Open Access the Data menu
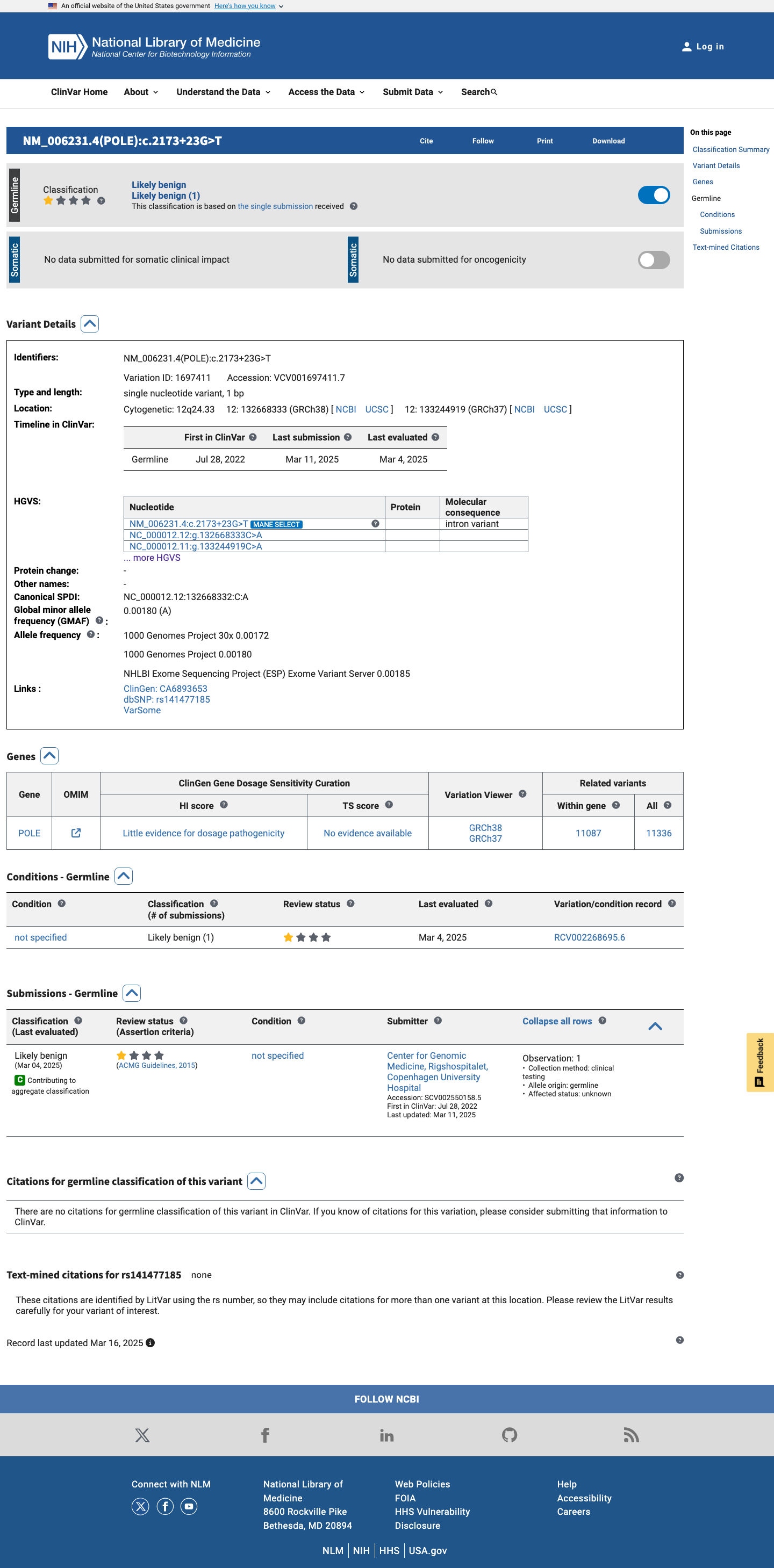 coord(326,92)
